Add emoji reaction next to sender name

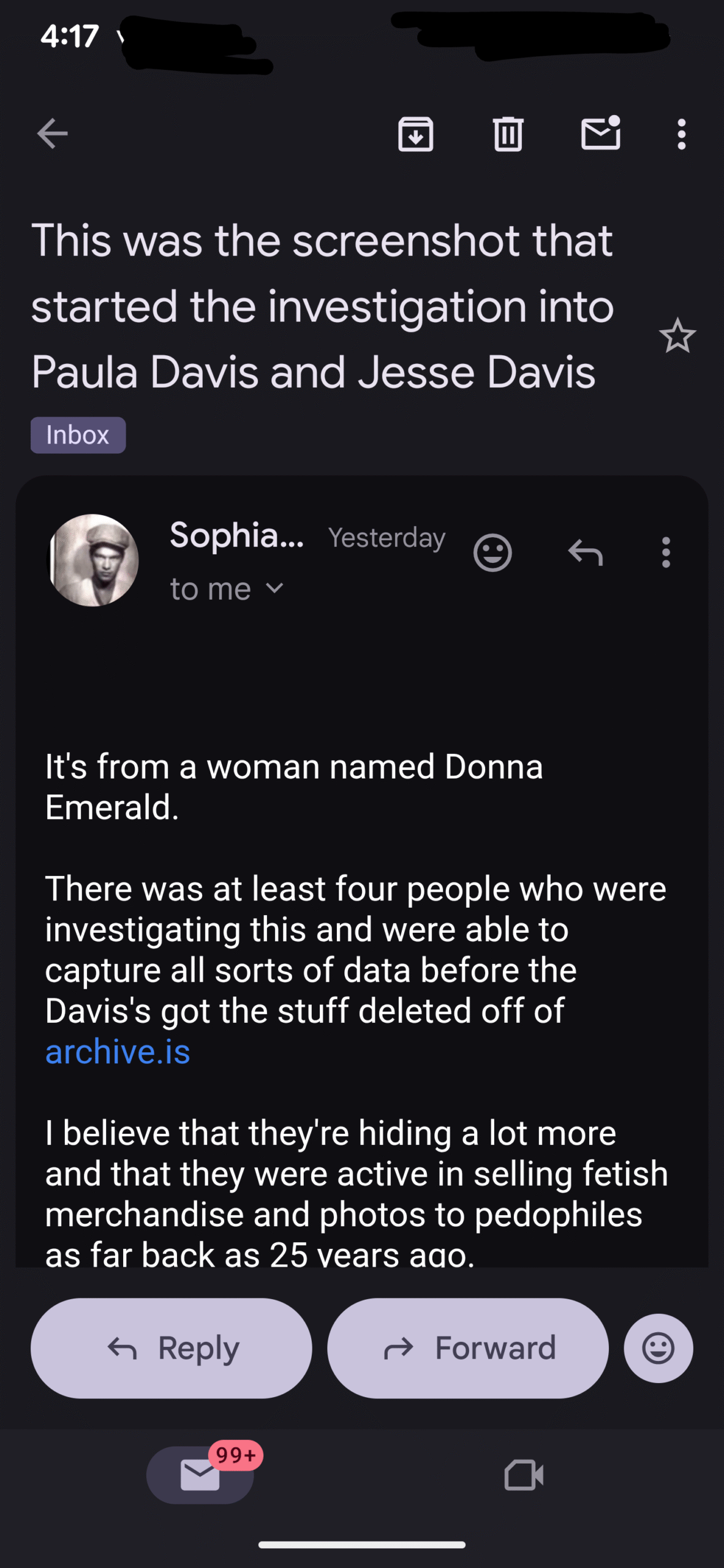click(x=492, y=552)
